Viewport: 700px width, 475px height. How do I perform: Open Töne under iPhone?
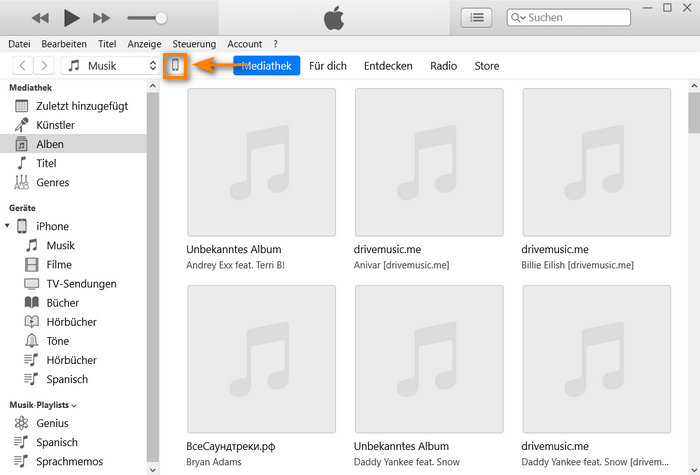click(x=73, y=341)
